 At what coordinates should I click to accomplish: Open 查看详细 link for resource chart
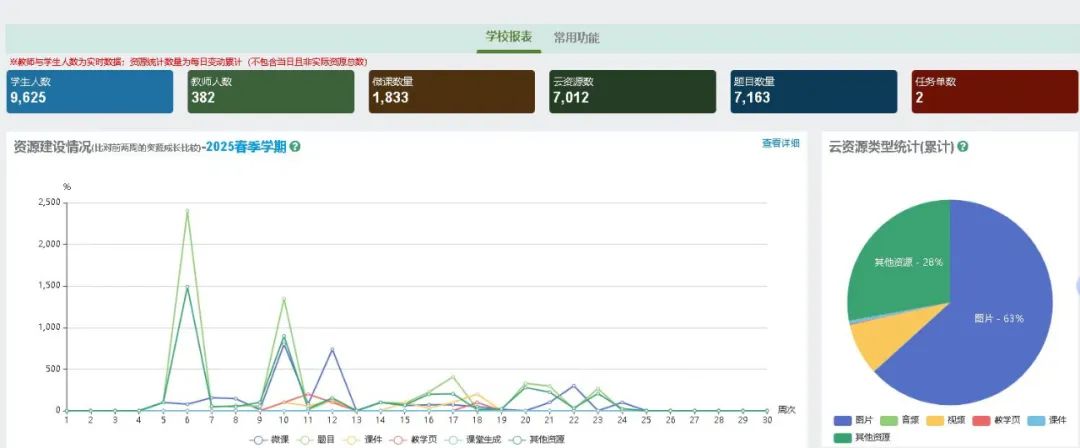pos(780,144)
